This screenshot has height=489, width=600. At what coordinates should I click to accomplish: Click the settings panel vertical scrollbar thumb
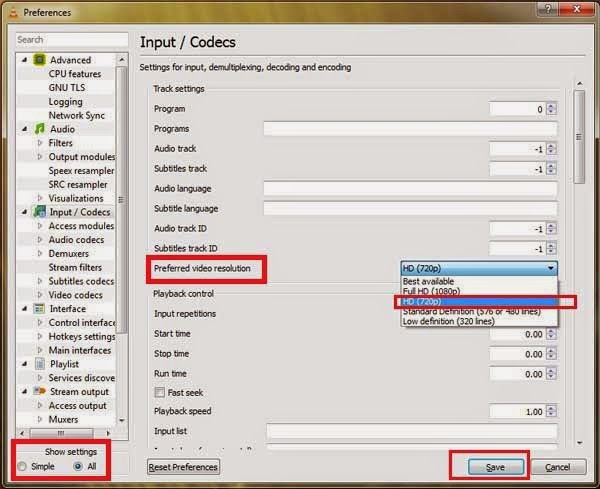[579, 137]
